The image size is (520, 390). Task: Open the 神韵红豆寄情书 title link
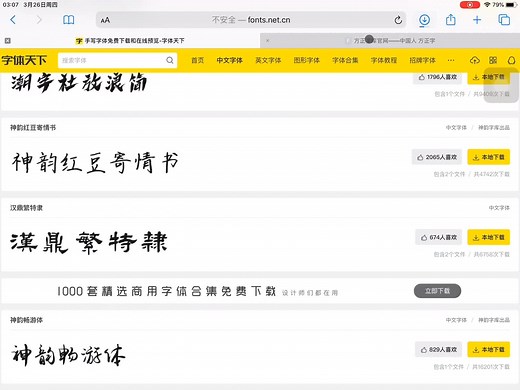[x=33, y=128]
